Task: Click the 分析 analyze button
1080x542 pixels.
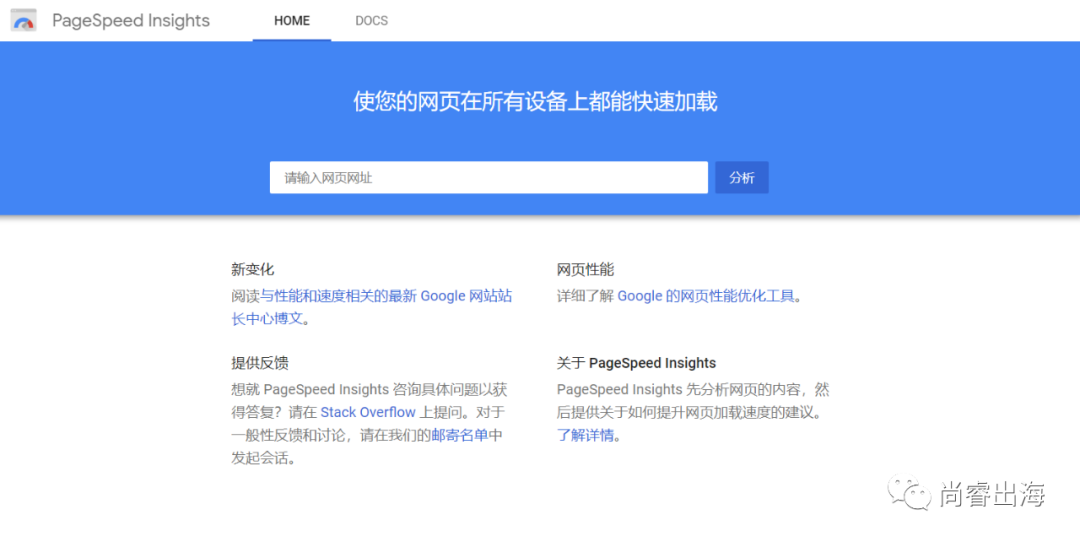Action: coord(742,178)
